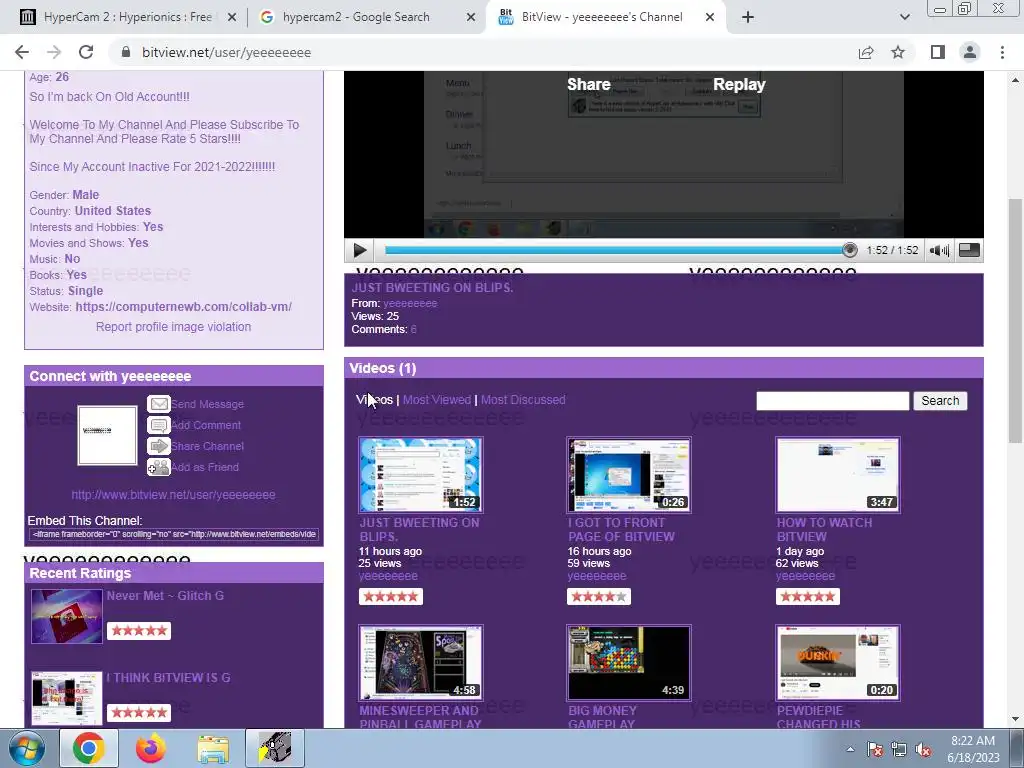Viewport: 1024px width, 768px height.
Task: Open the Share Channel link
Action: pos(208,446)
